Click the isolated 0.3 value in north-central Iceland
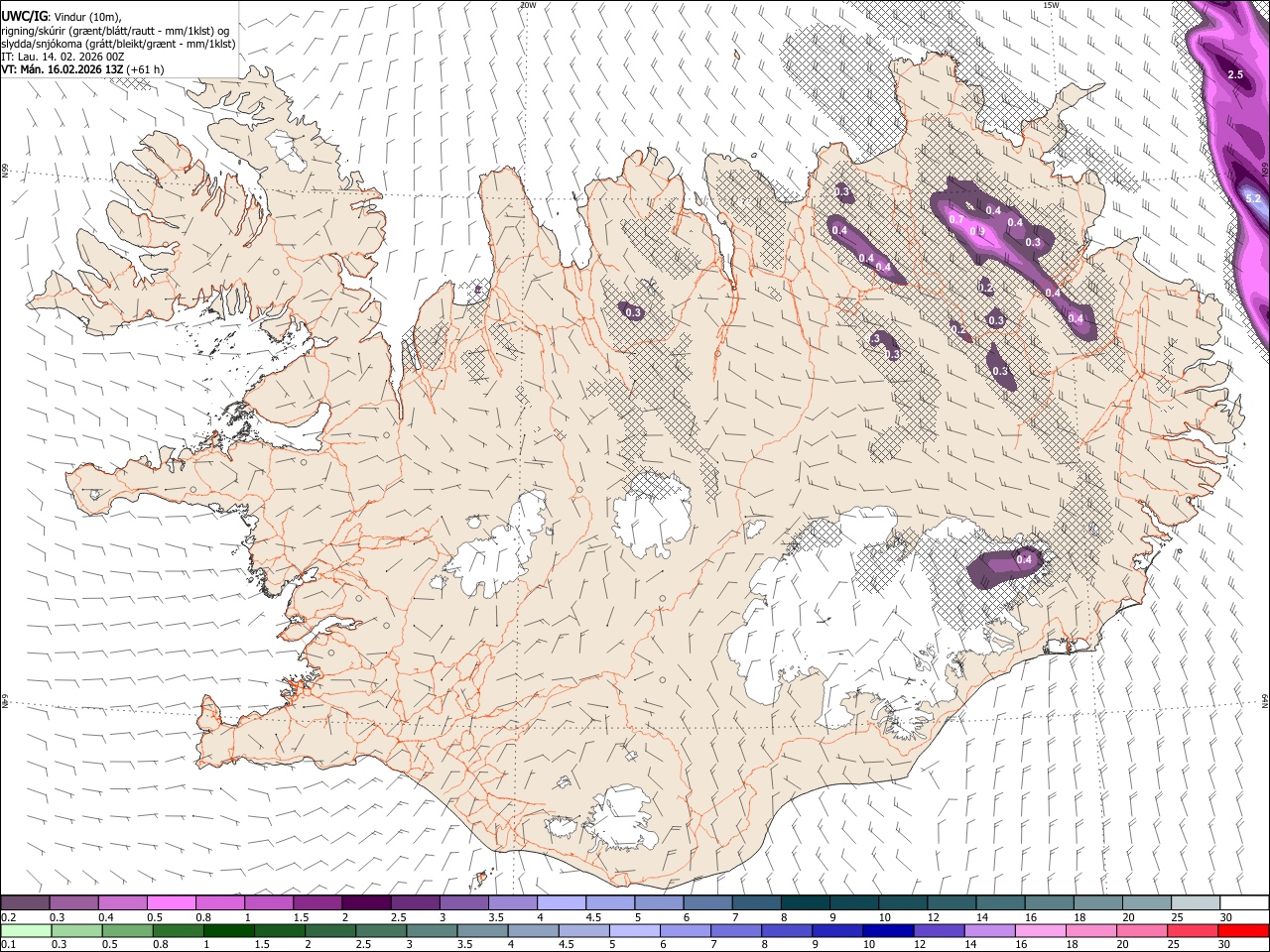The height and width of the screenshot is (952, 1270). coord(634,312)
